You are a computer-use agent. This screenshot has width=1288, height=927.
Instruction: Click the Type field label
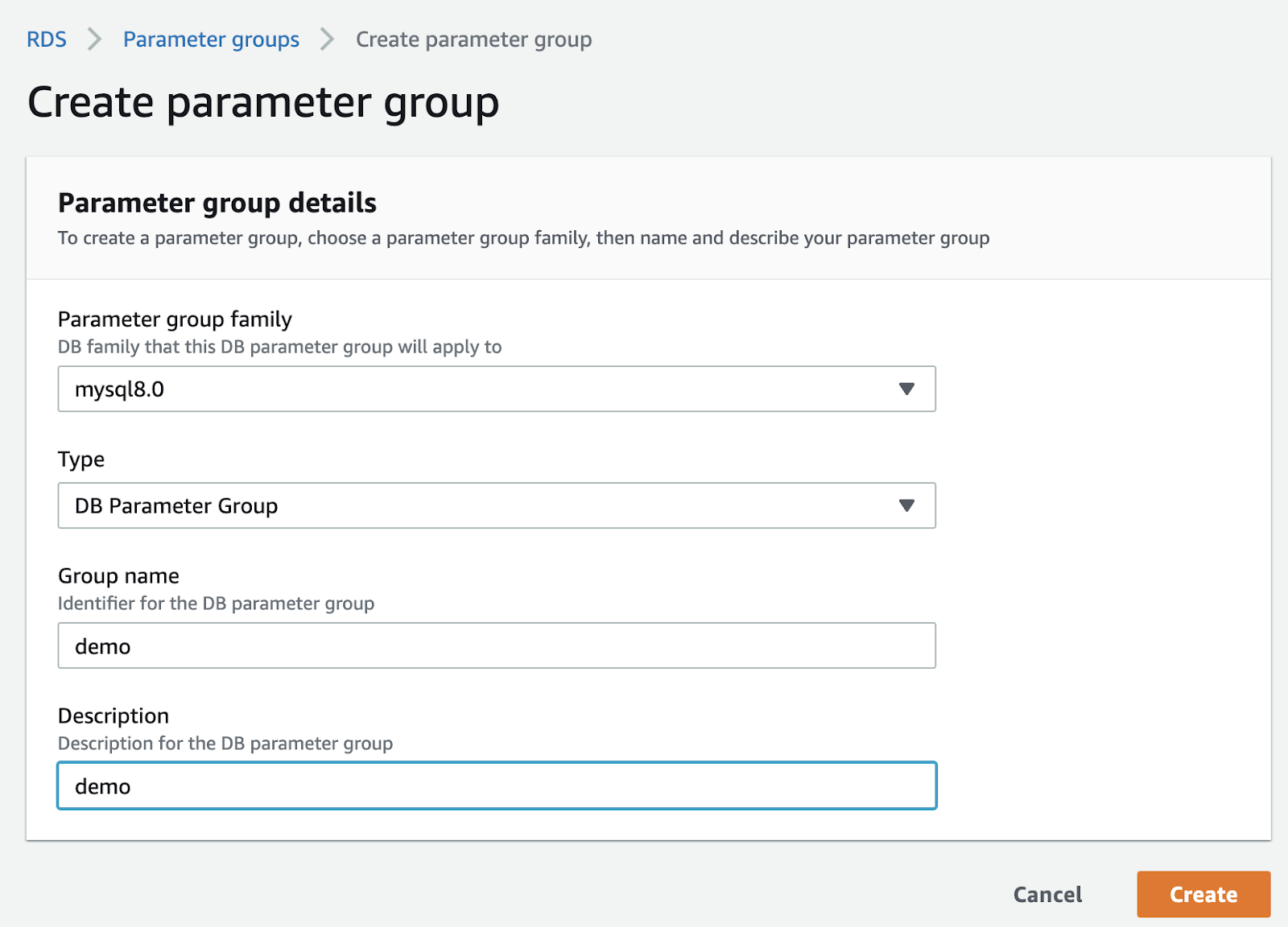[81, 459]
